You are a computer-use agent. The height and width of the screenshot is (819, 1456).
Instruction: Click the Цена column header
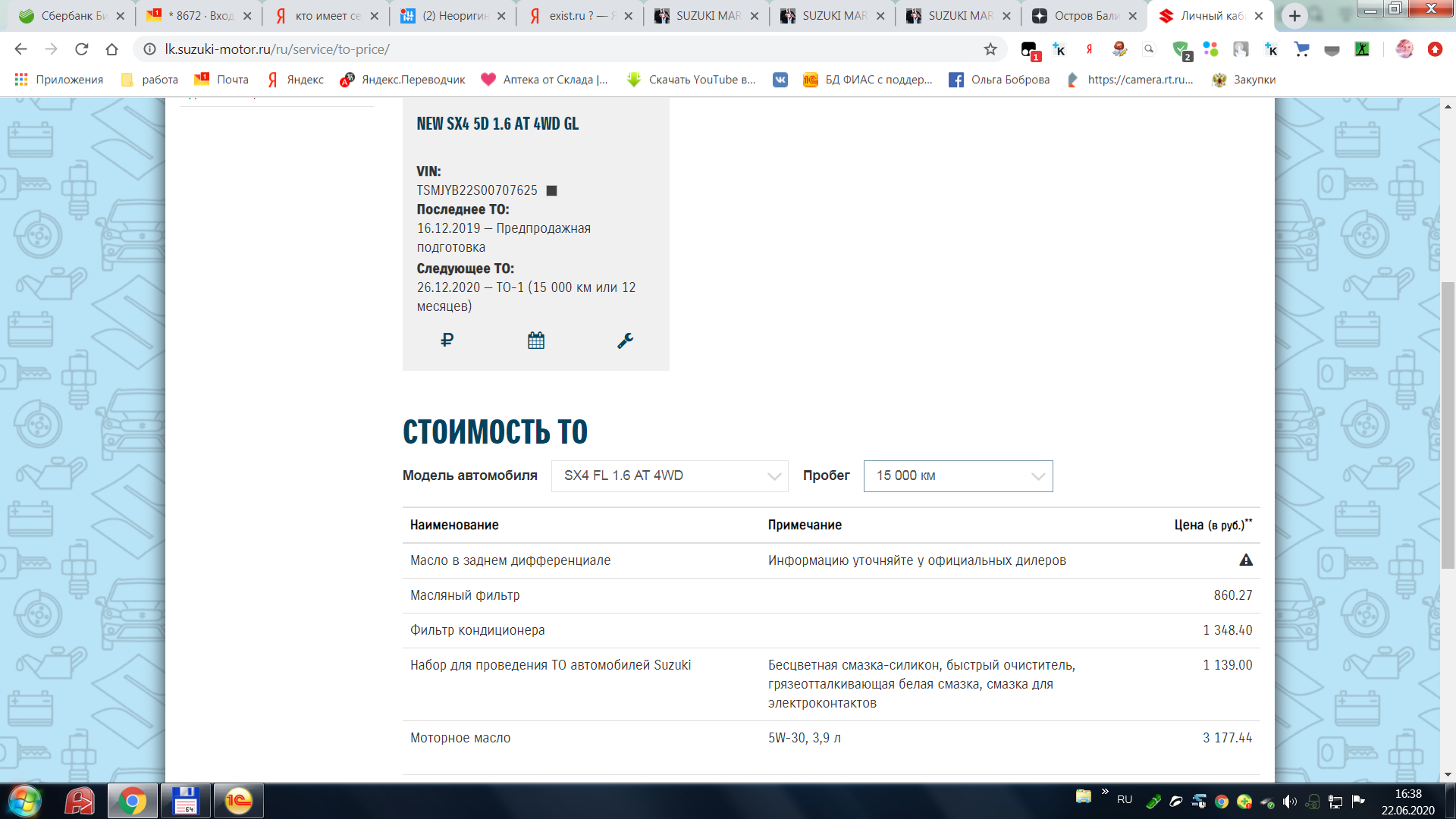tap(1213, 524)
